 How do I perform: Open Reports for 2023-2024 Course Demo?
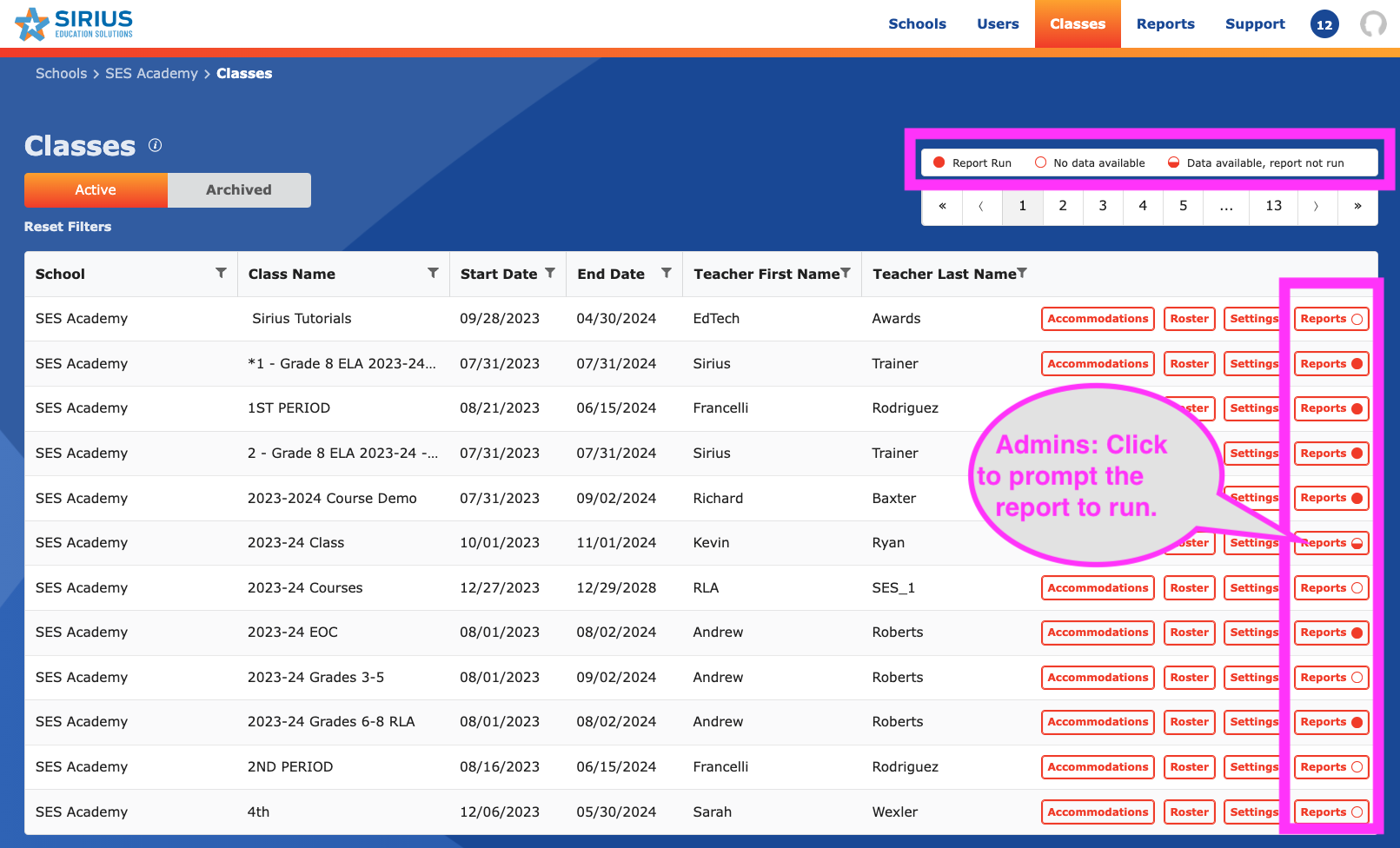[1331, 498]
